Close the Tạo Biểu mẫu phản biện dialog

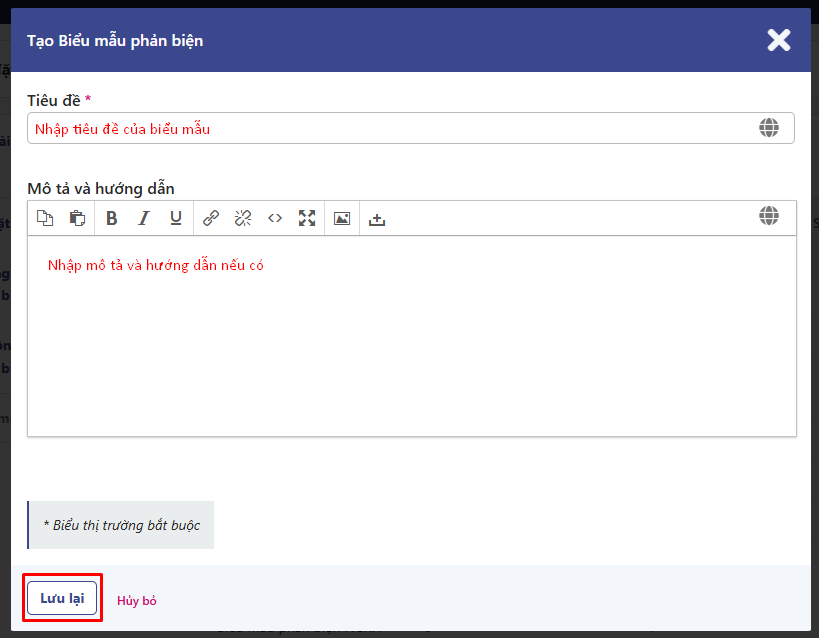click(778, 40)
